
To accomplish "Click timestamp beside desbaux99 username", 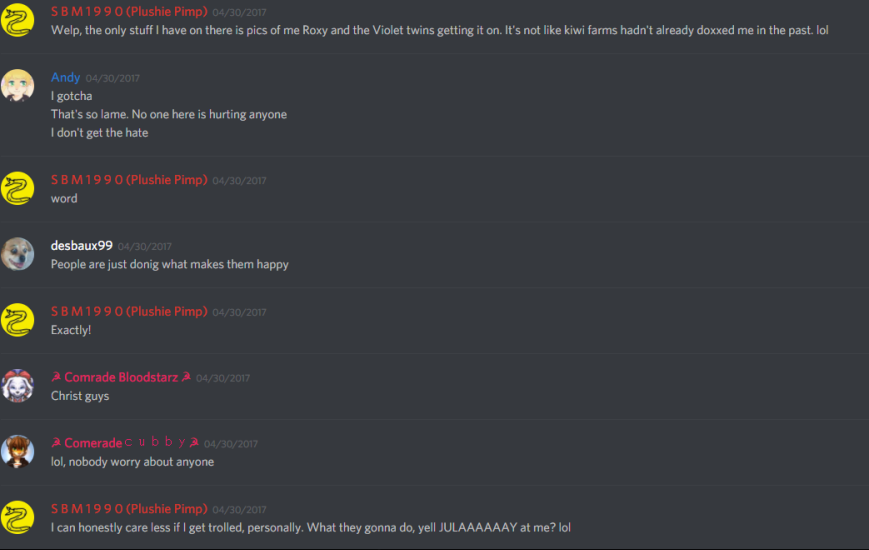I will [145, 246].
